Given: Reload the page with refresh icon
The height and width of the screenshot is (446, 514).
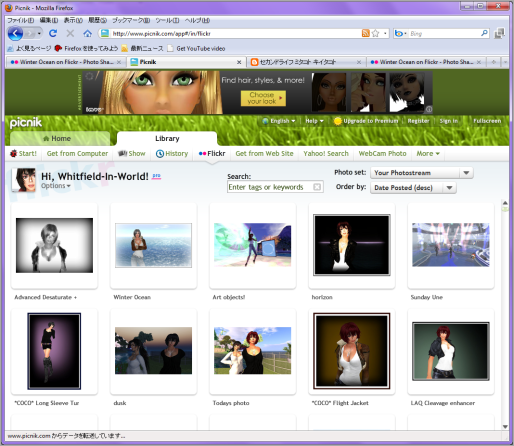Looking at the screenshot, I should (53, 33).
